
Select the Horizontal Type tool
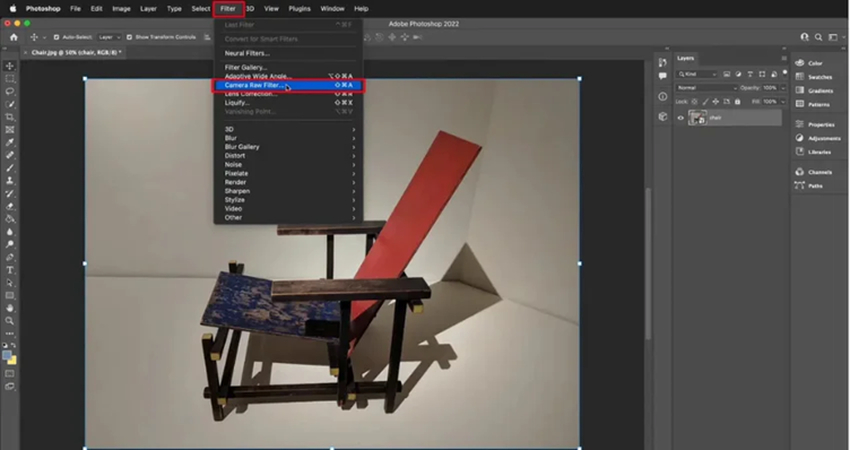(x=10, y=271)
